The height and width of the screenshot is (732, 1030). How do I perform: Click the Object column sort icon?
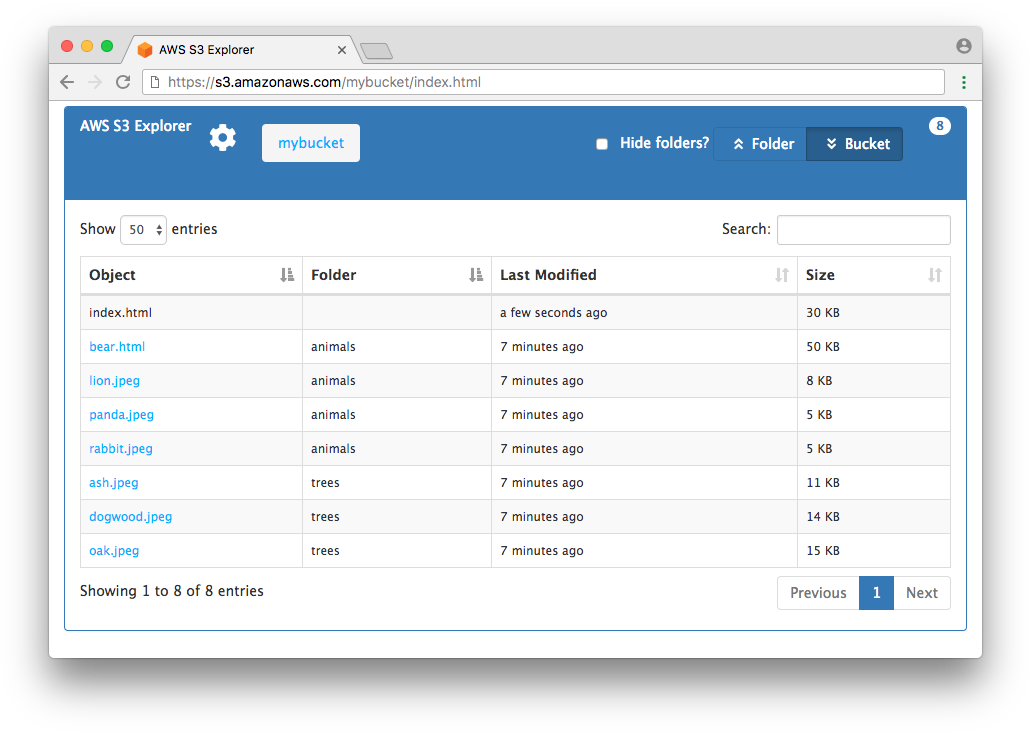coord(287,275)
